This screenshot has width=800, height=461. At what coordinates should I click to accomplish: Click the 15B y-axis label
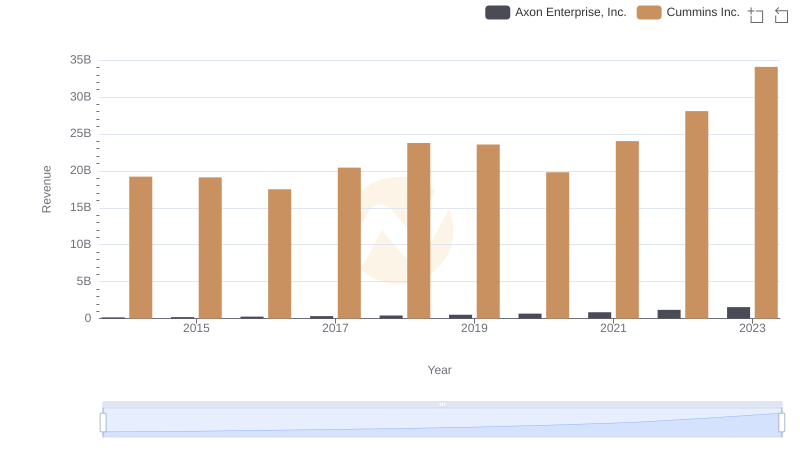pos(81,208)
